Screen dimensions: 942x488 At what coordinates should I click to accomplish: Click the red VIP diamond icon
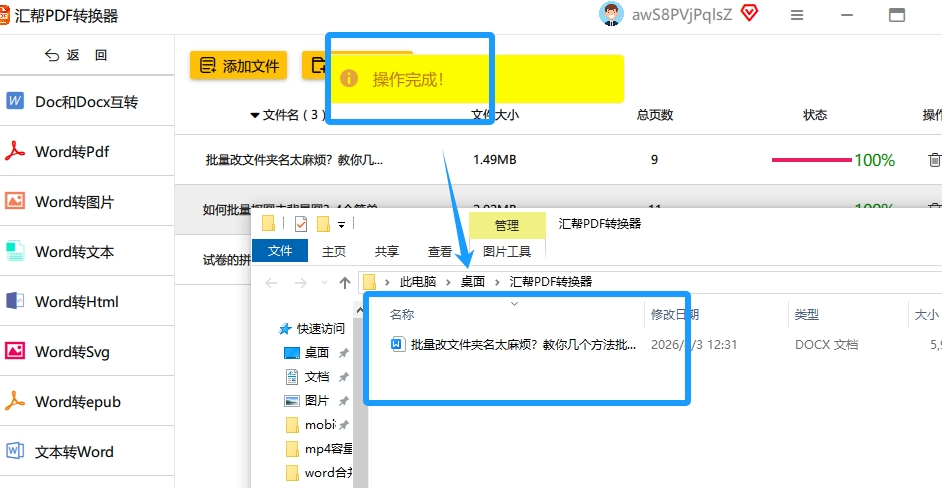tap(749, 13)
